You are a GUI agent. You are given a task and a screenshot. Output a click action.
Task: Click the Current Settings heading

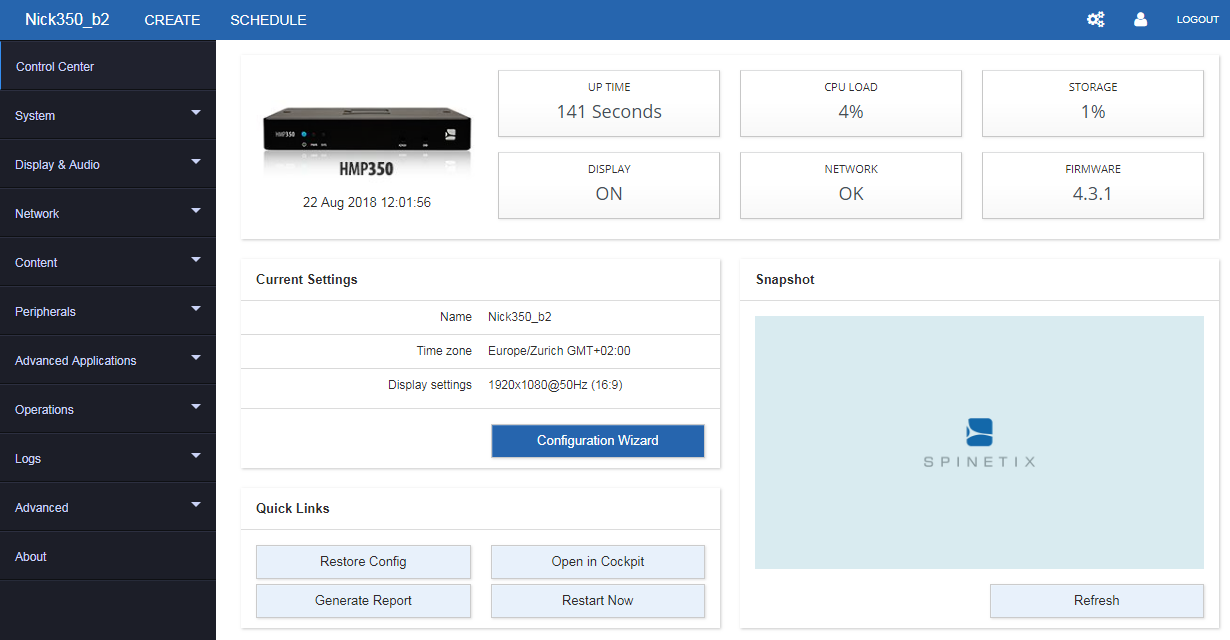(x=307, y=280)
